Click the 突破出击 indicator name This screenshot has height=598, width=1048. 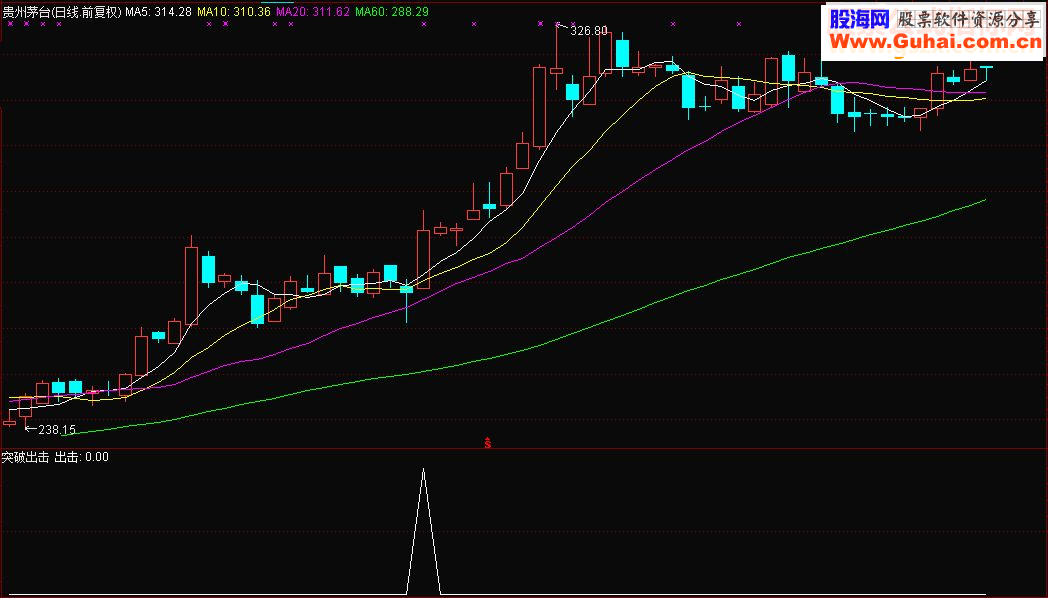click(25, 457)
